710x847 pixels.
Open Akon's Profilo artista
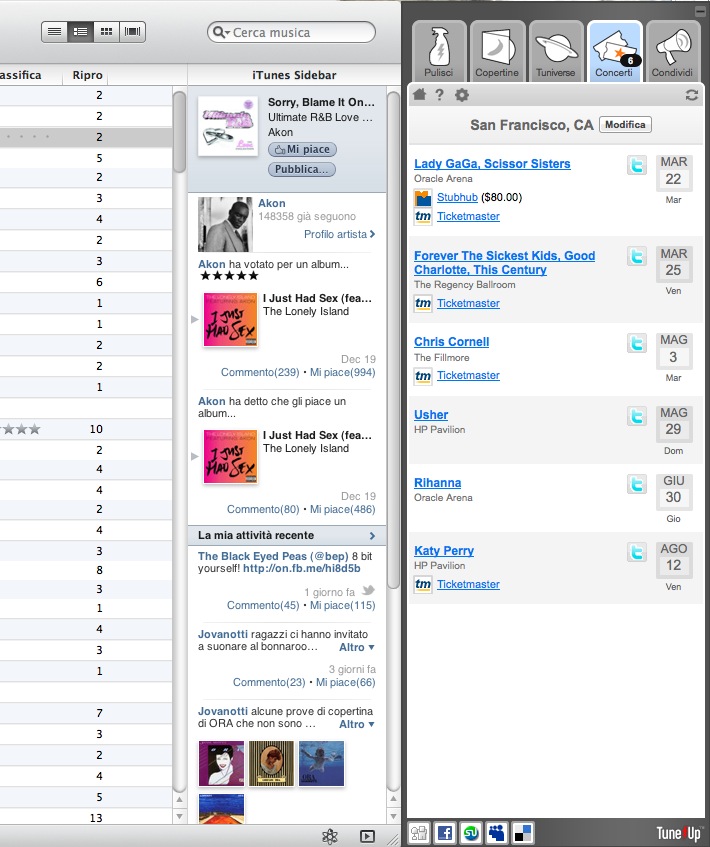[339, 234]
